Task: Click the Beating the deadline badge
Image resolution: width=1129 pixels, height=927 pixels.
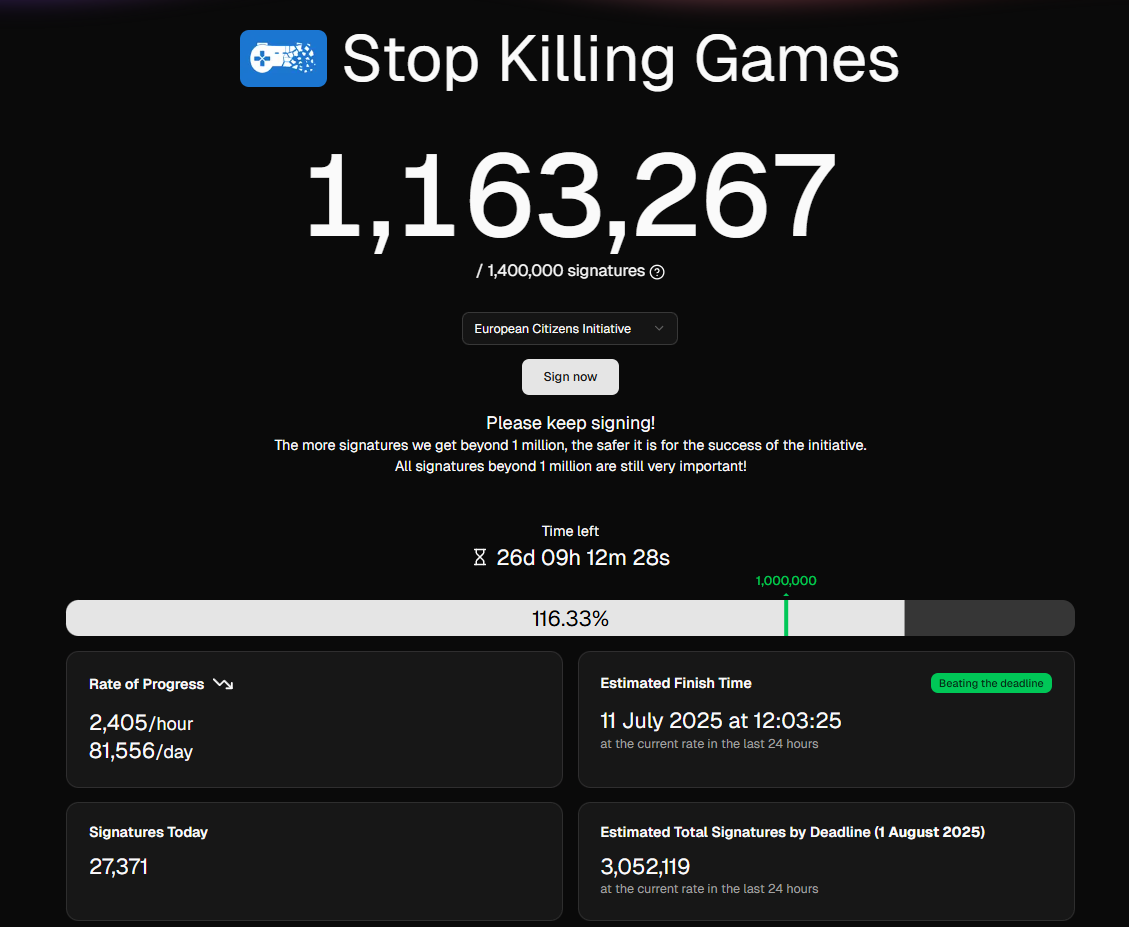Action: pyautogui.click(x=991, y=683)
